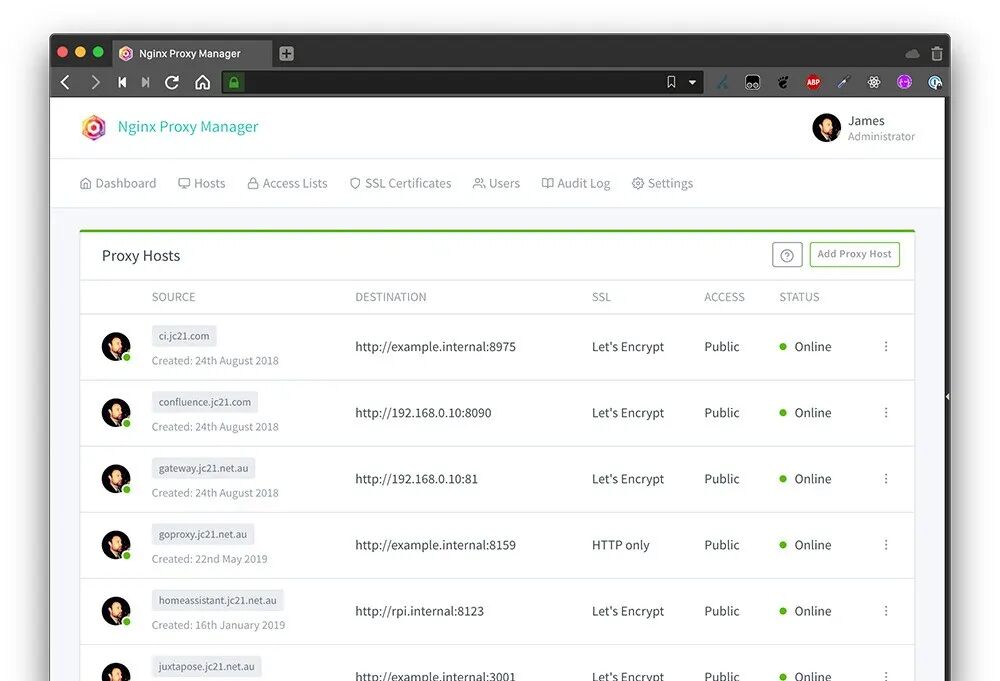Click the eyedropper extension icon
Screen dimensions: 1000x681
(844, 82)
